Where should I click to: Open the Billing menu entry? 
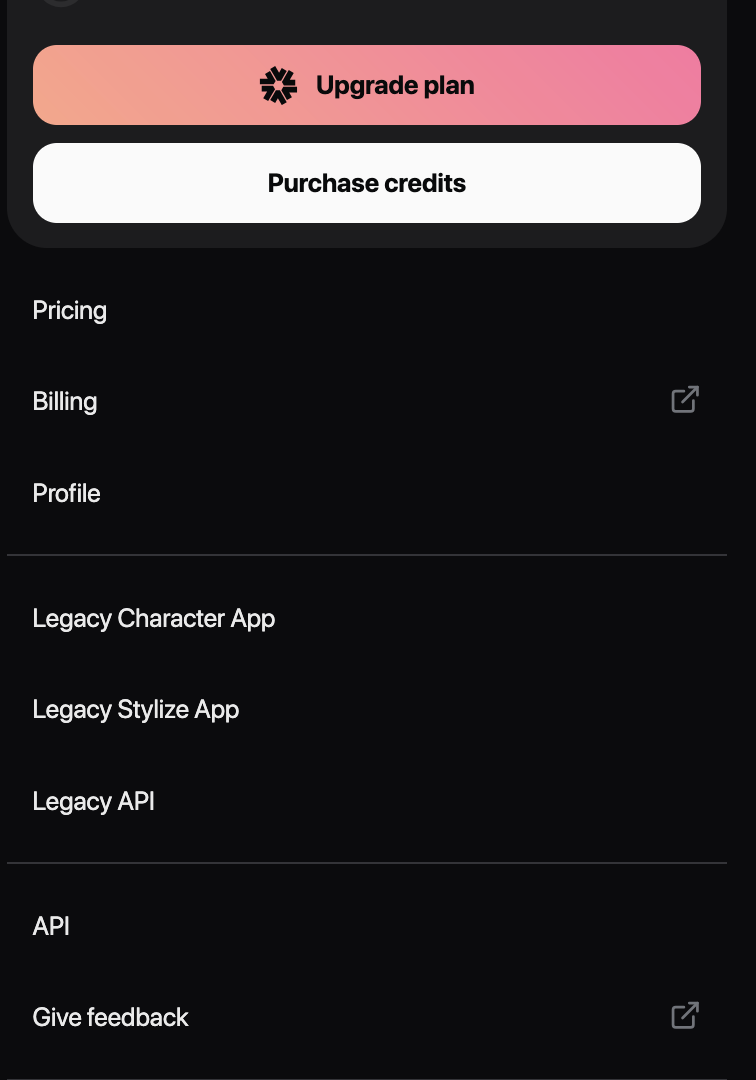(367, 402)
